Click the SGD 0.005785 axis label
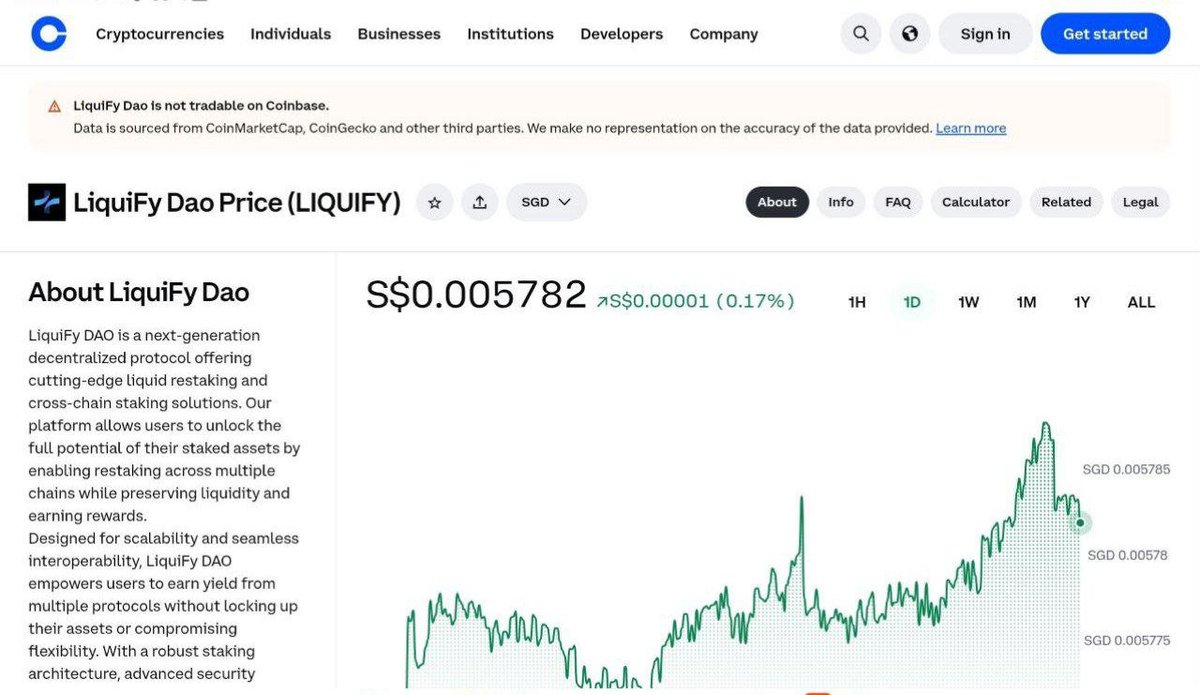The width and height of the screenshot is (1200, 695). point(1126,469)
